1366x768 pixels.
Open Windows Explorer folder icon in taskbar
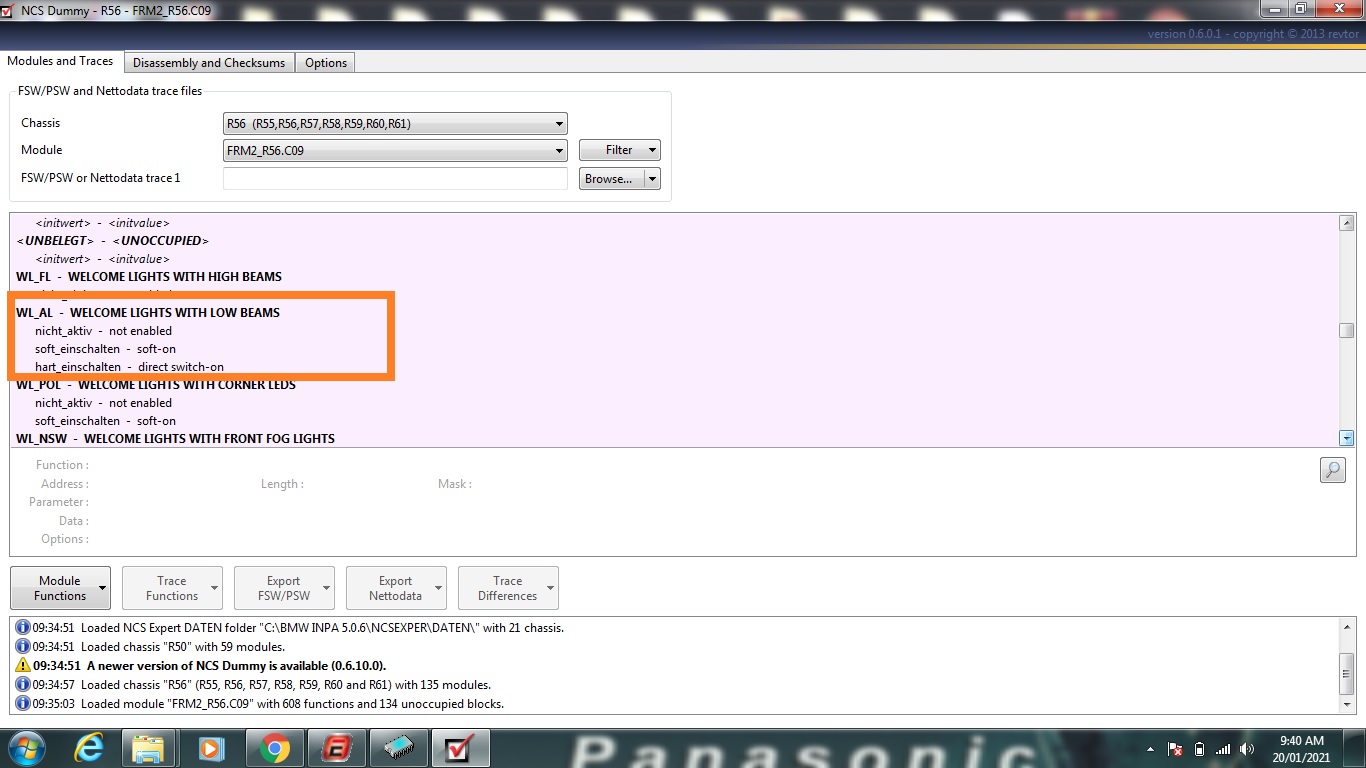149,748
